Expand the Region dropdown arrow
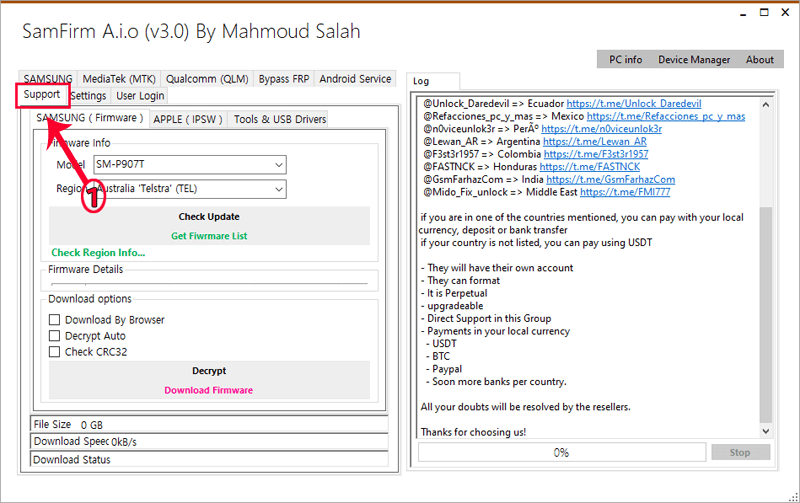This screenshot has width=800, height=503. [279, 189]
